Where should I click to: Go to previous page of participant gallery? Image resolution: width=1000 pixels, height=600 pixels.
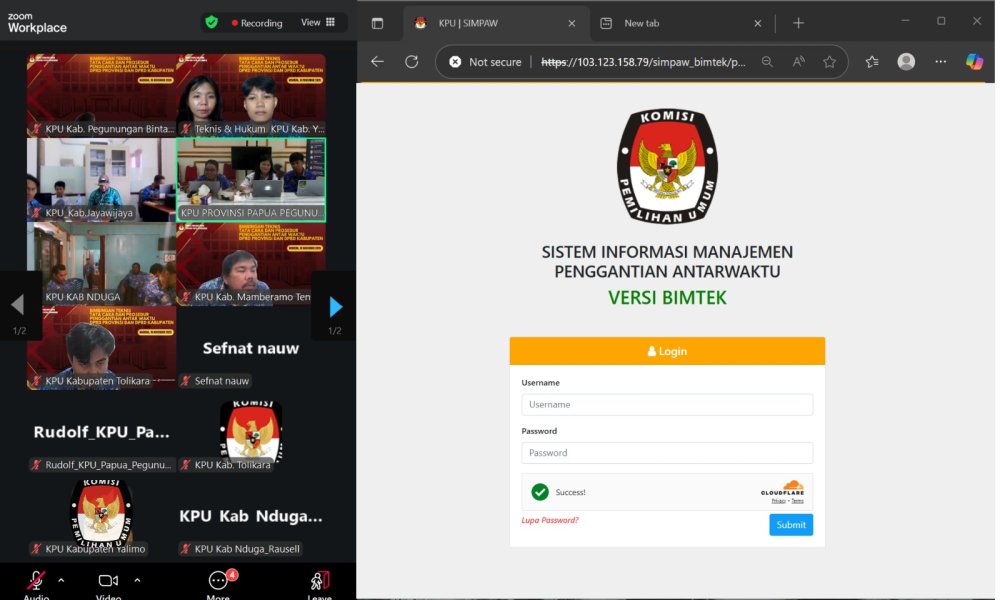pos(17,306)
